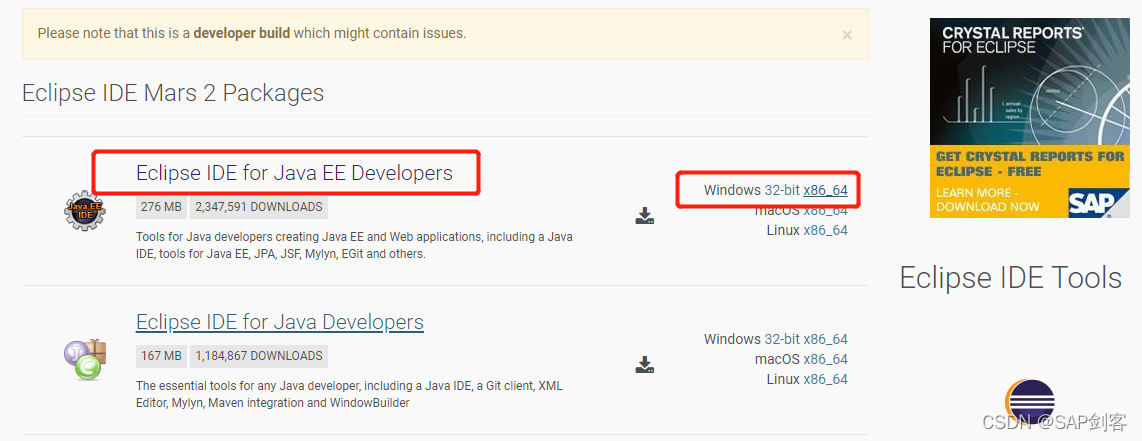
Task: Download Java EE Windows 32-bit build
Action: (x=782, y=191)
